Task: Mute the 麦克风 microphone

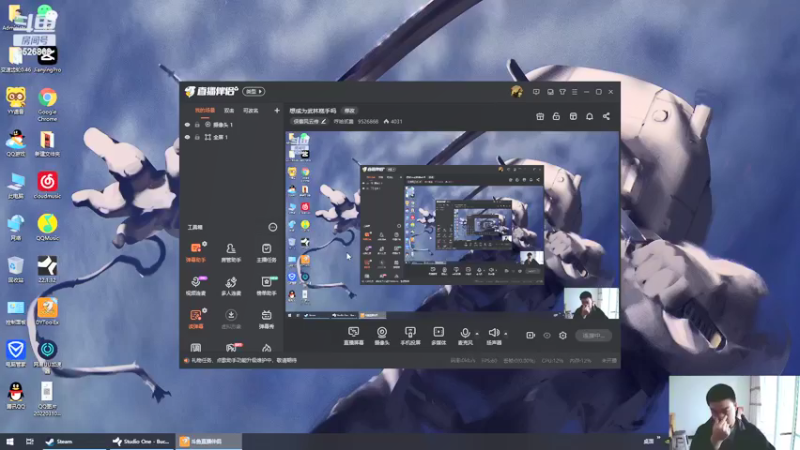Action: [465, 336]
